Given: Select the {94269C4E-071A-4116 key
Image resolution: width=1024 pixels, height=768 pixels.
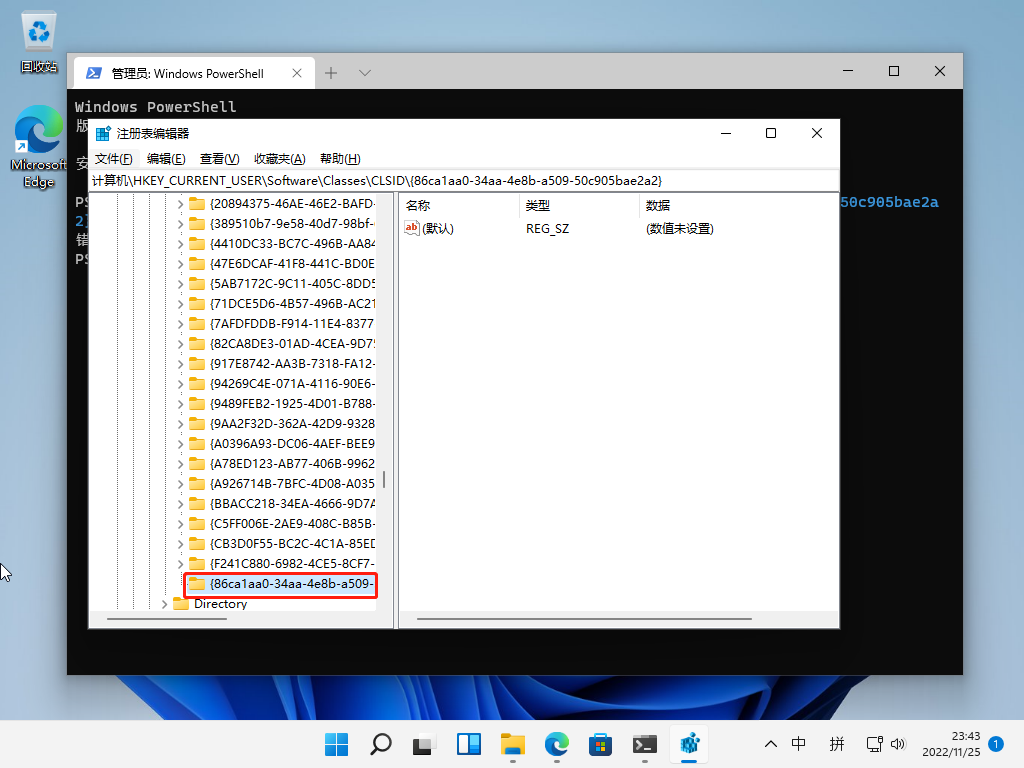Looking at the screenshot, I should click(x=292, y=384).
